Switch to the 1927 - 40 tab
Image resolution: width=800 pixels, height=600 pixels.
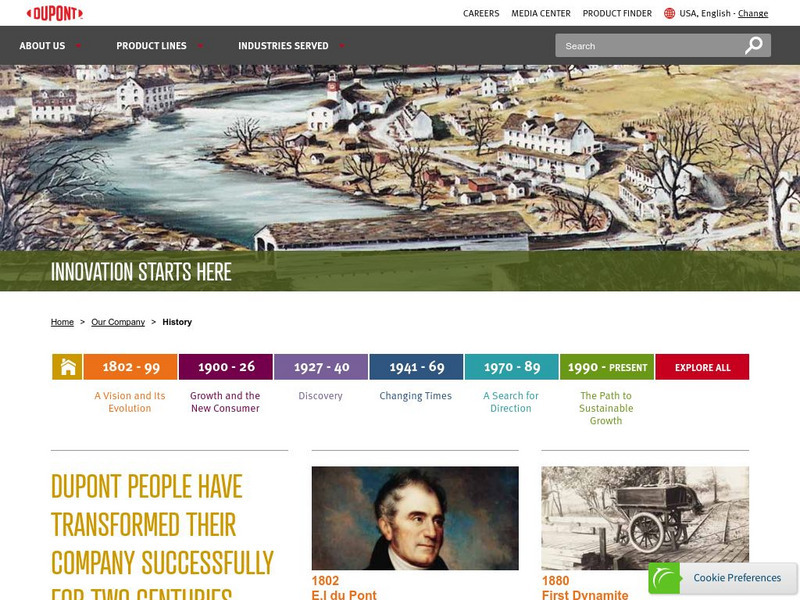(x=321, y=367)
